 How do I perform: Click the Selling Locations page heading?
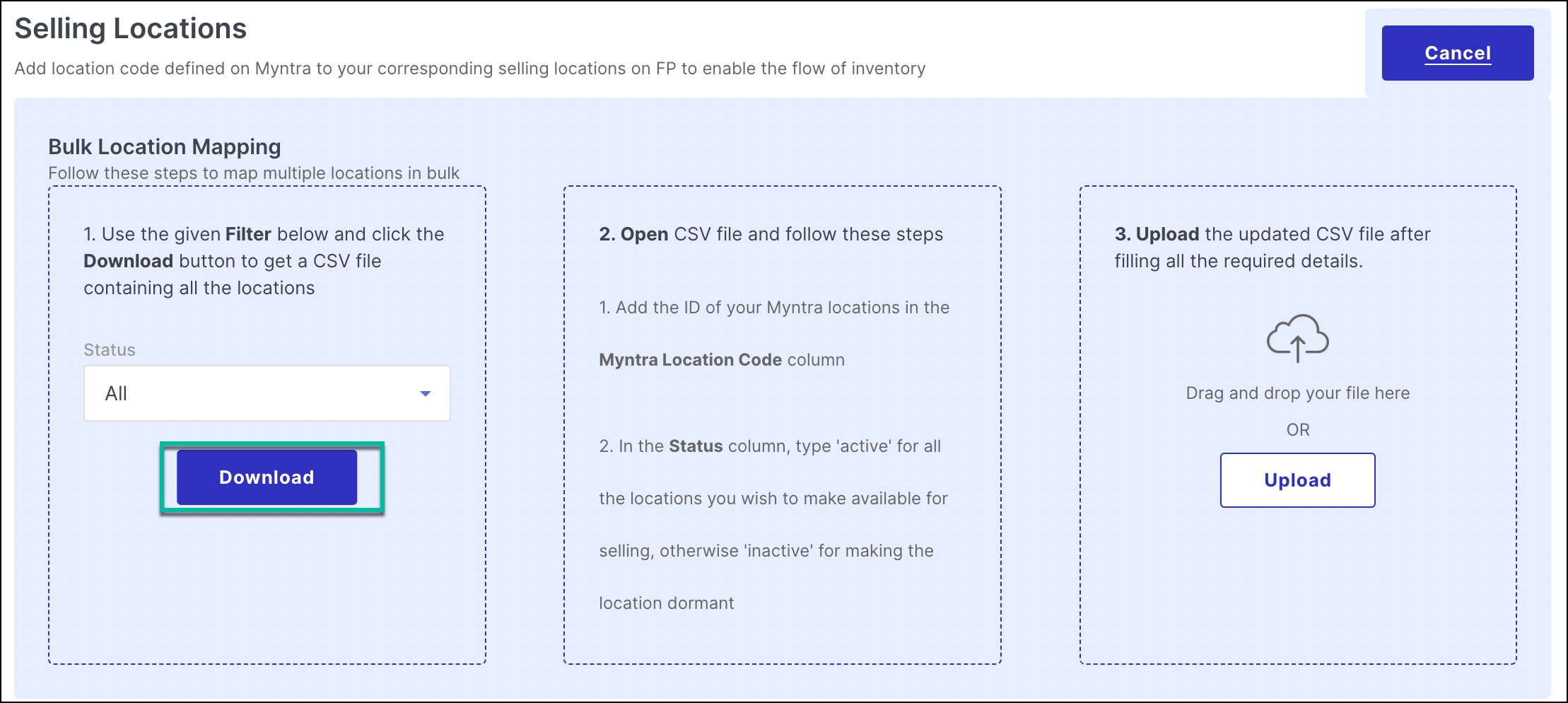pos(131,28)
